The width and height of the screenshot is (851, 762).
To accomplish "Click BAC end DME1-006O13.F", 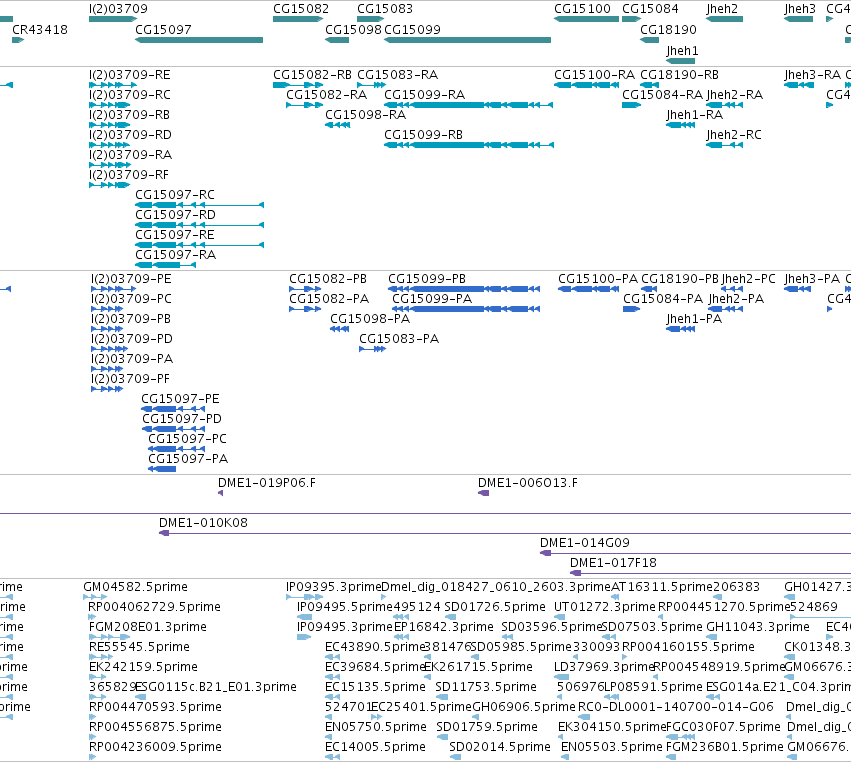I will (x=484, y=493).
